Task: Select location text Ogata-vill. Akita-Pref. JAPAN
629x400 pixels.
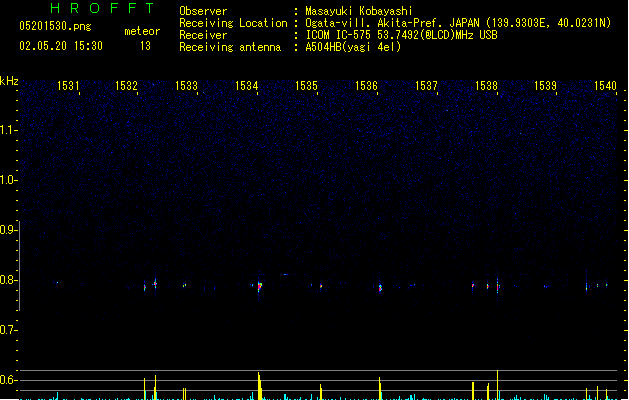Action: [x=392, y=23]
